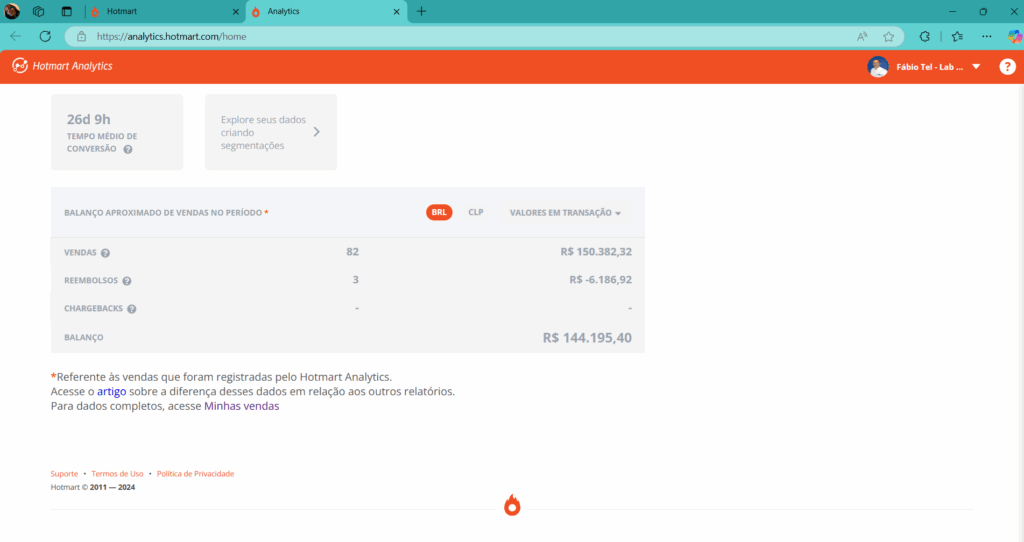Open browser extensions icon
This screenshot has height=542, width=1024.
click(x=924, y=37)
